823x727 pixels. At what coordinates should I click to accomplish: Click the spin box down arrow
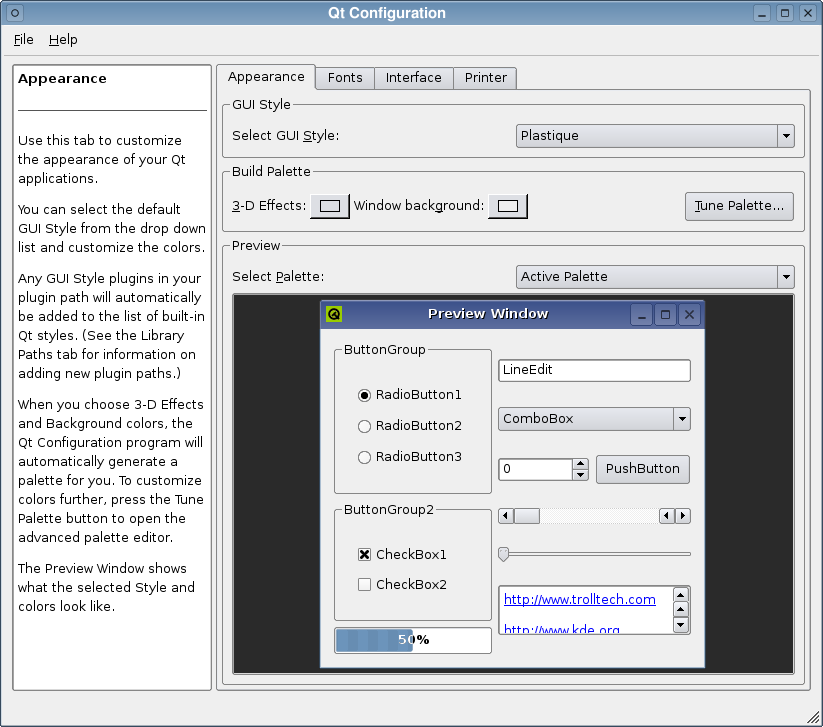580,475
